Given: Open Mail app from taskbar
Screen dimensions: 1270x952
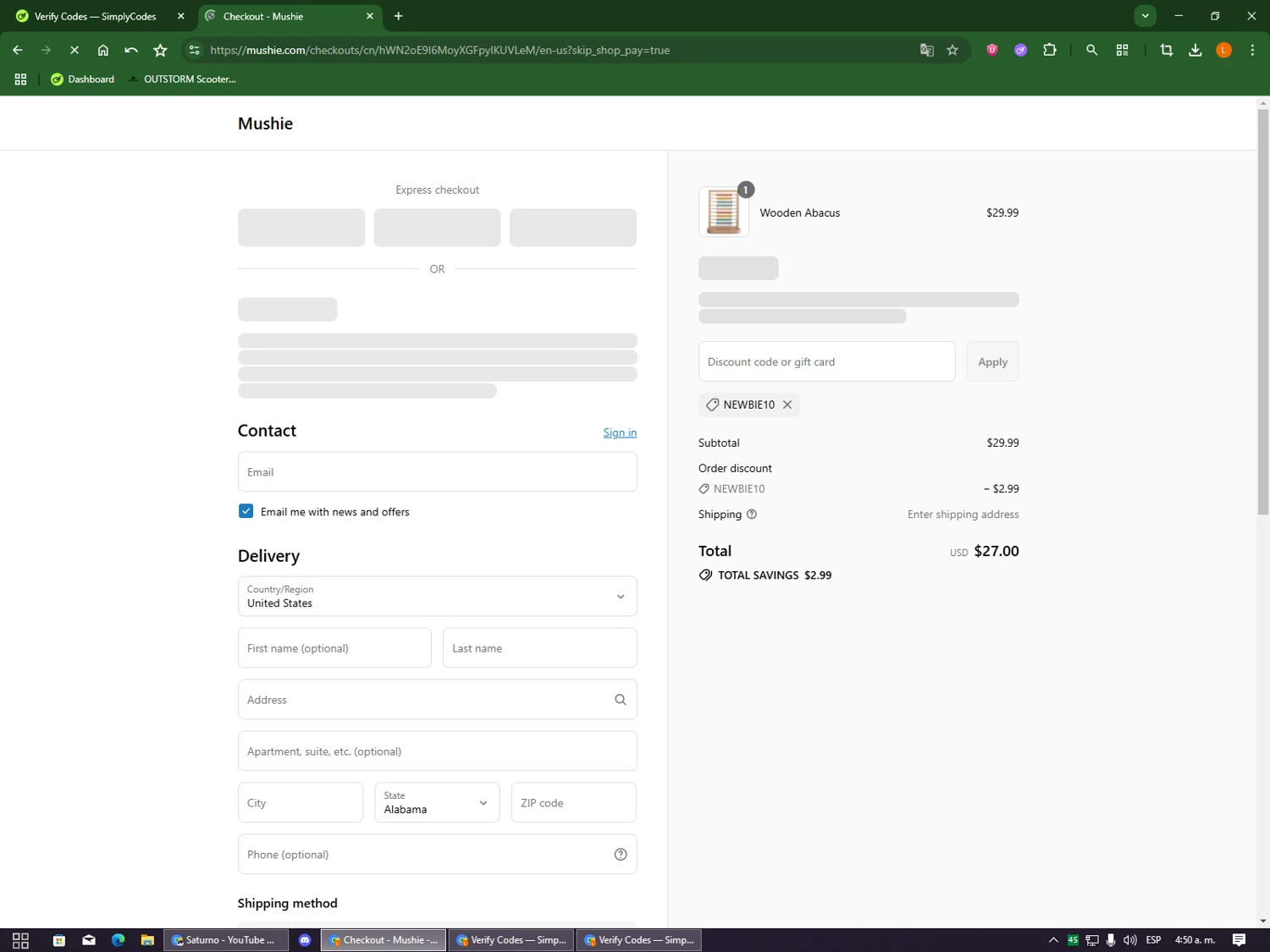Looking at the screenshot, I should click(x=89, y=940).
